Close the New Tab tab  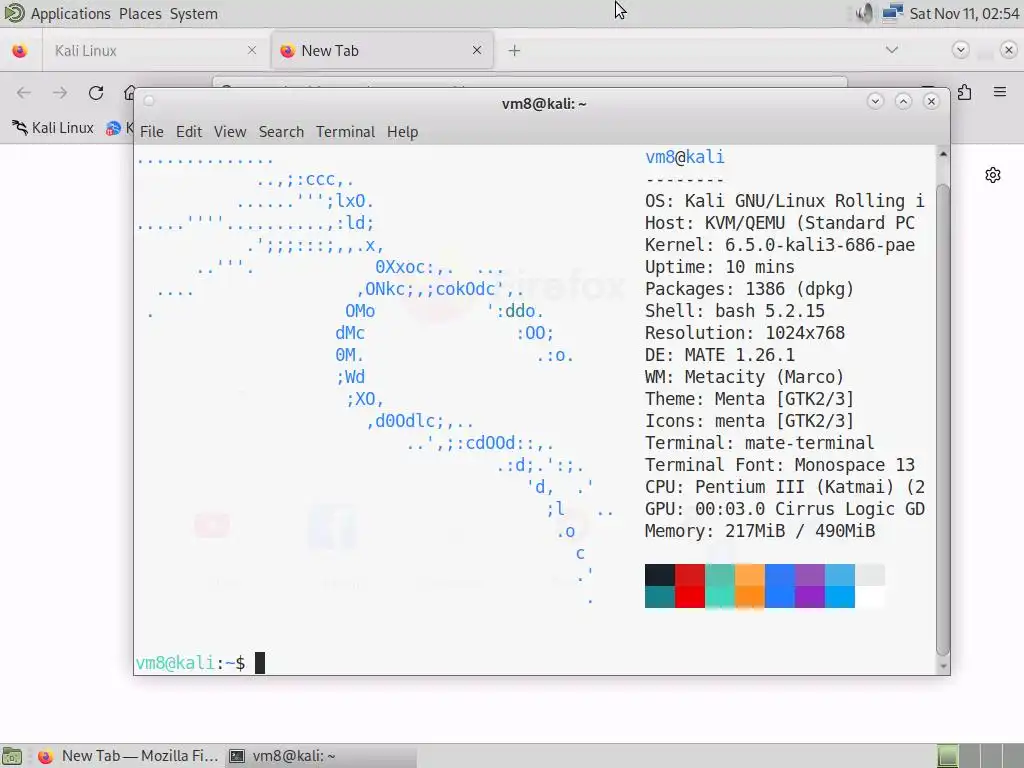point(477,50)
